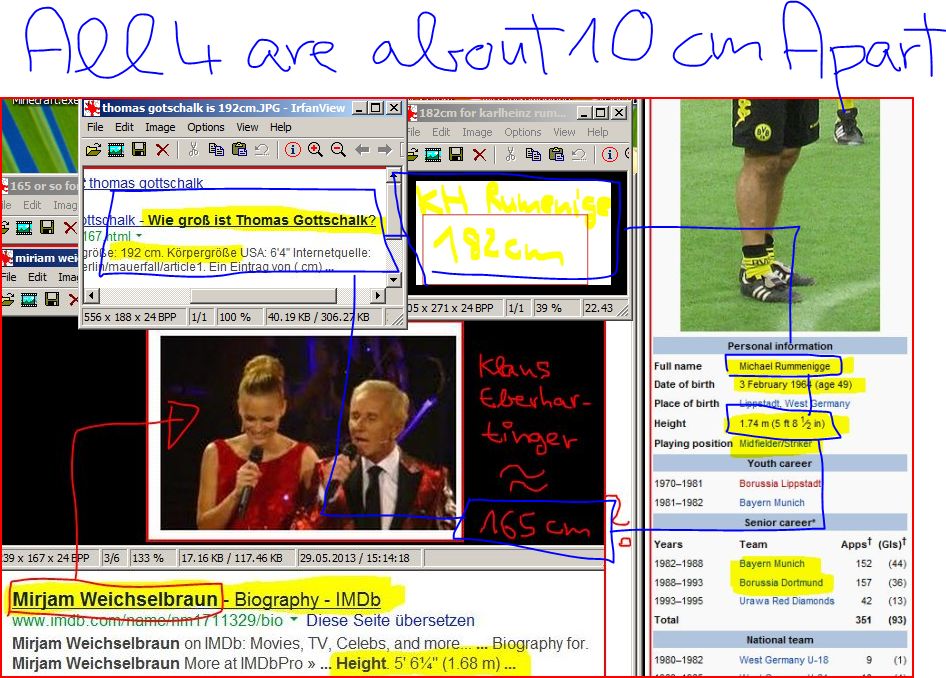
Task: Open View menu in Thomas Gotschalk window
Action: point(247,127)
